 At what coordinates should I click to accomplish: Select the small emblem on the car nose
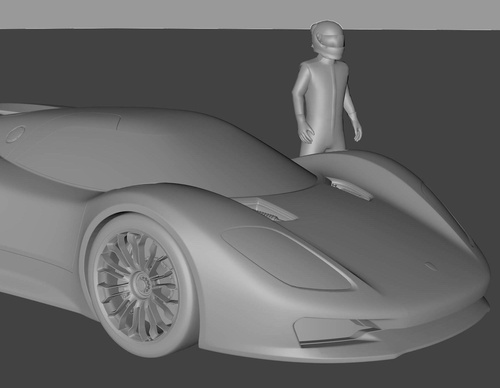431,266
